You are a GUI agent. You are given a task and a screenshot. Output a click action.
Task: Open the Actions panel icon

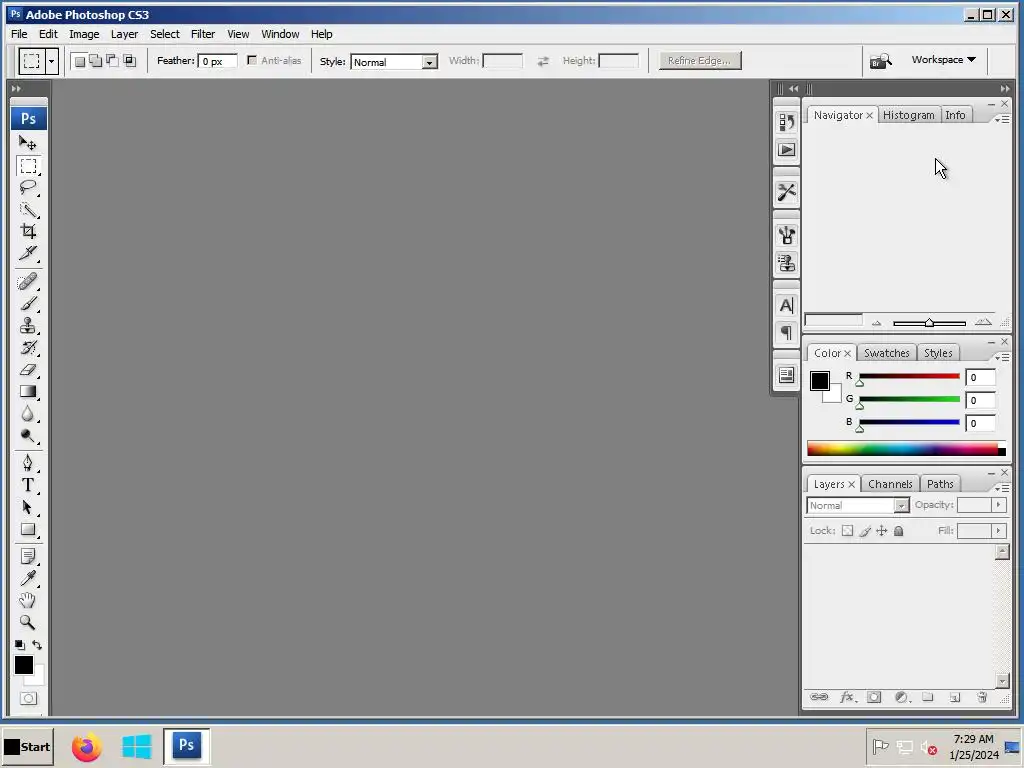point(786,150)
